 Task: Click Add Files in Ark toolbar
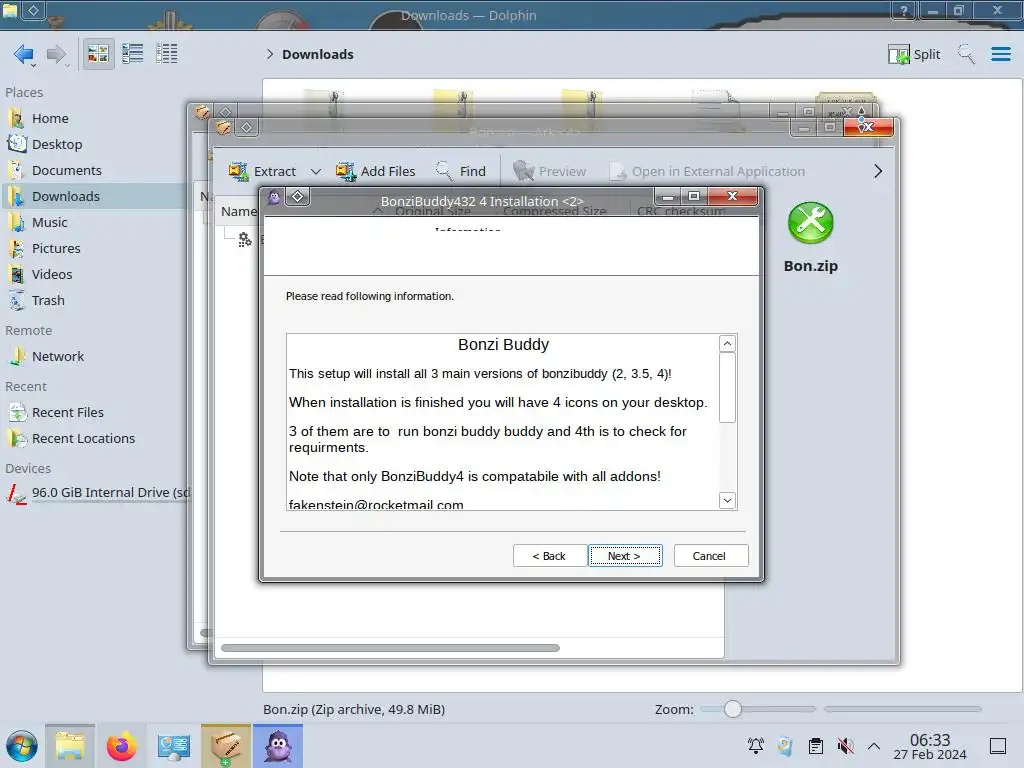[376, 171]
